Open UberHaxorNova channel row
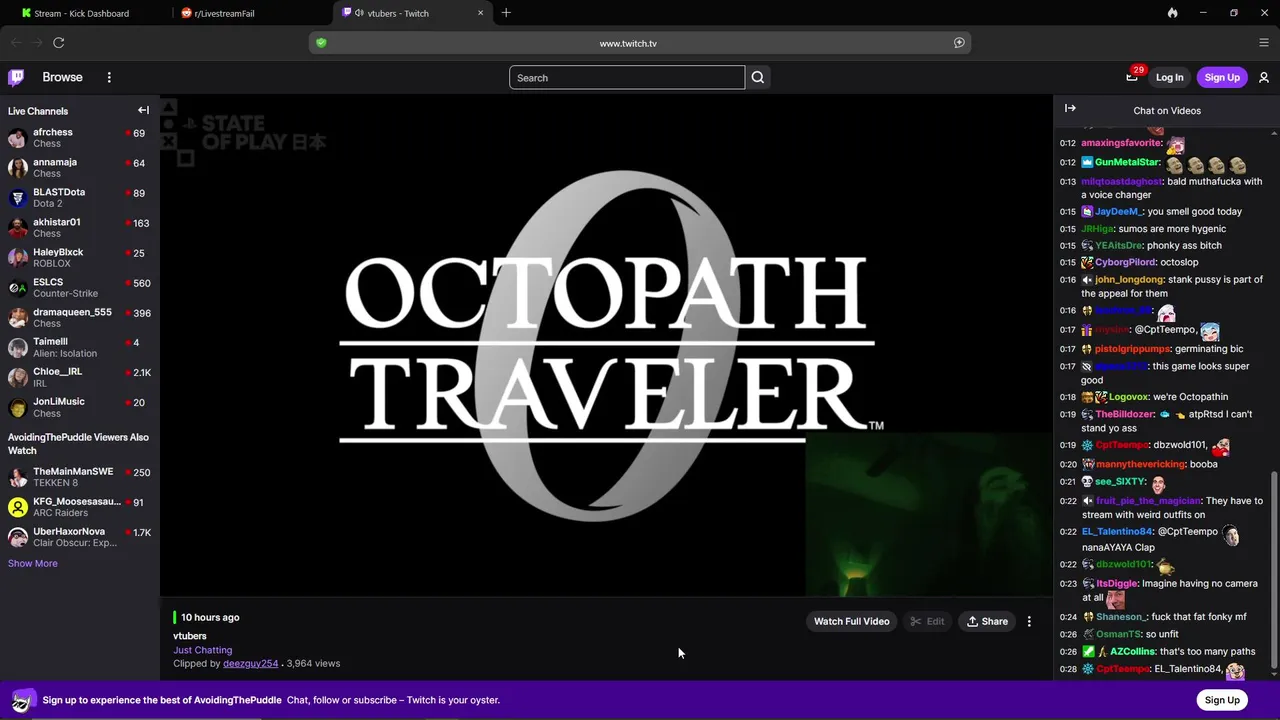The image size is (1280, 720). [80, 537]
